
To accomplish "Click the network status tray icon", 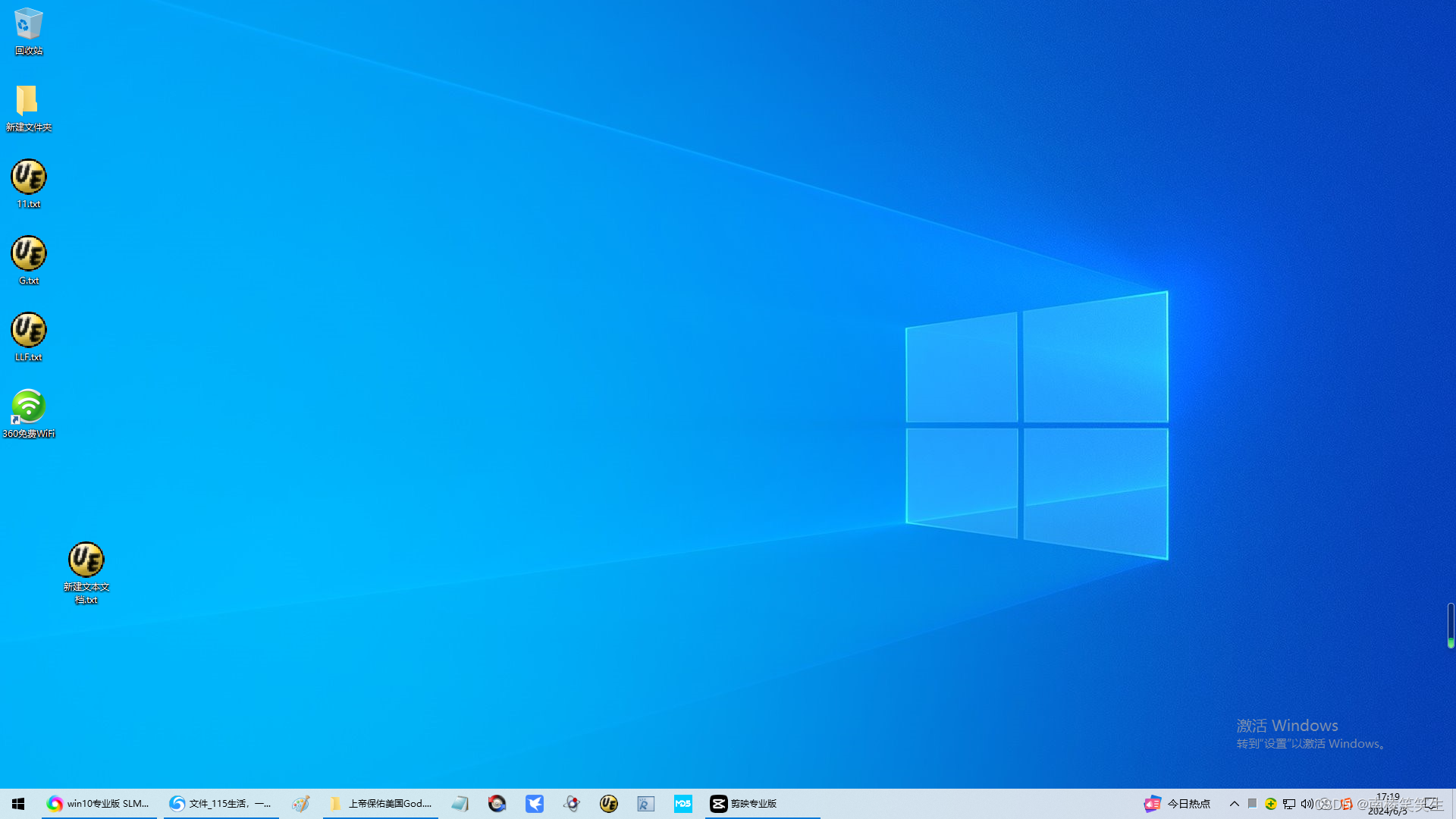I will (x=1289, y=804).
